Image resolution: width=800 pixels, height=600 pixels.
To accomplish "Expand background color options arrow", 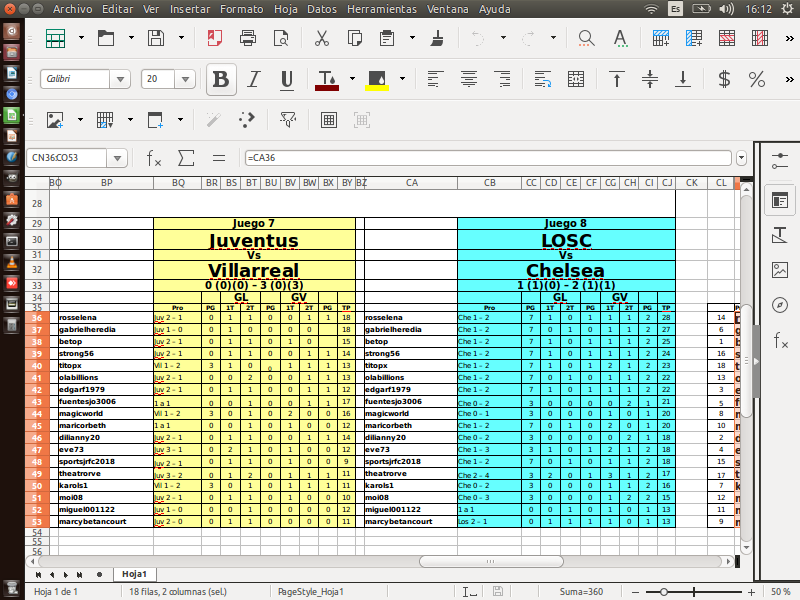I will pyautogui.click(x=402, y=79).
